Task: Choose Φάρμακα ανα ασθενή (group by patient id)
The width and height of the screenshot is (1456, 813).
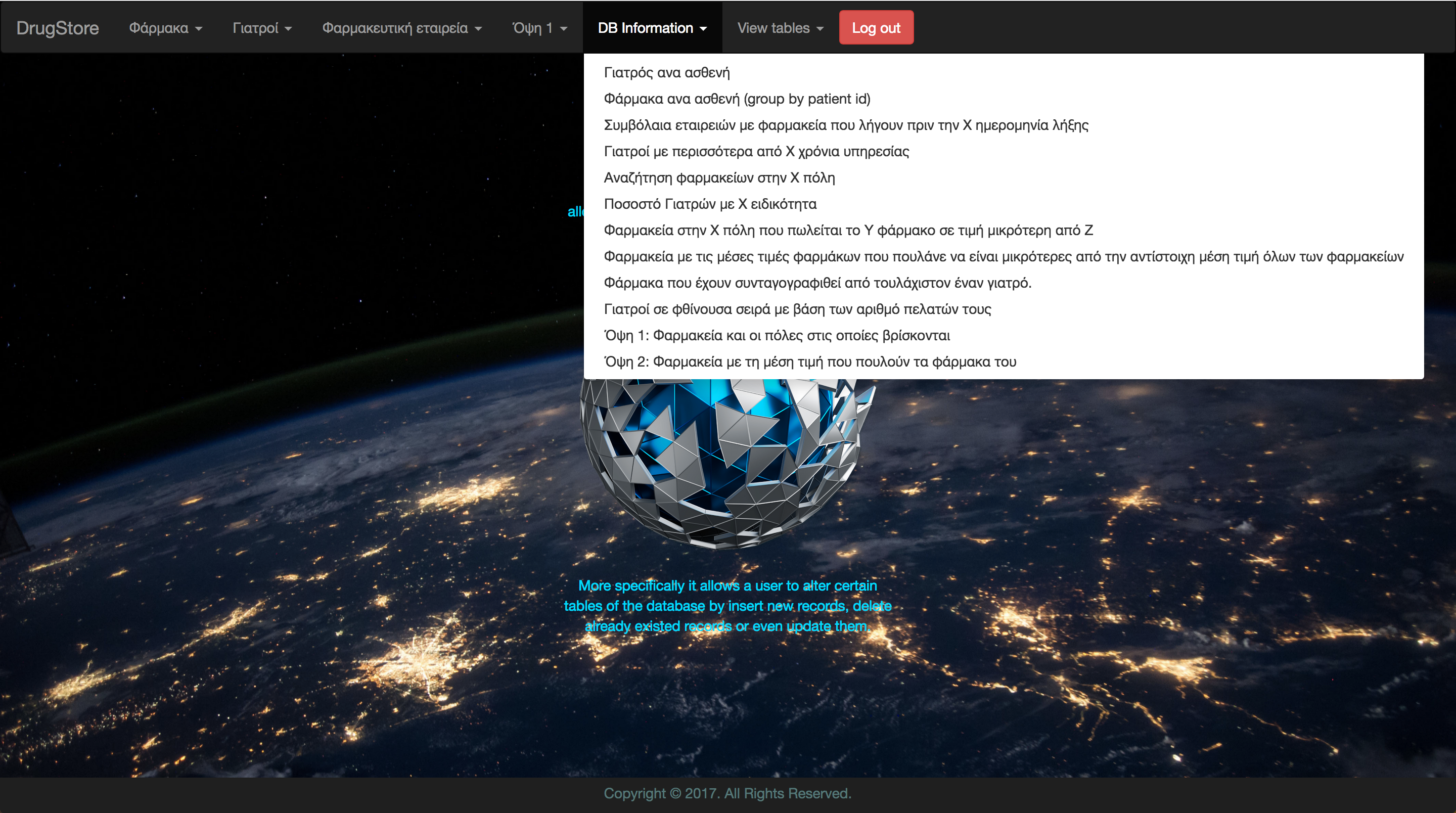Action: [737, 99]
